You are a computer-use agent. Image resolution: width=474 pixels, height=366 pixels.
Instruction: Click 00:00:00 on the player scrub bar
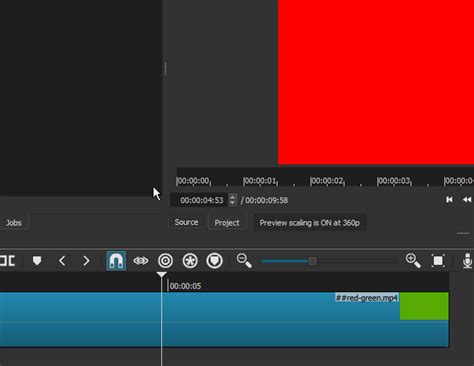coord(193,181)
